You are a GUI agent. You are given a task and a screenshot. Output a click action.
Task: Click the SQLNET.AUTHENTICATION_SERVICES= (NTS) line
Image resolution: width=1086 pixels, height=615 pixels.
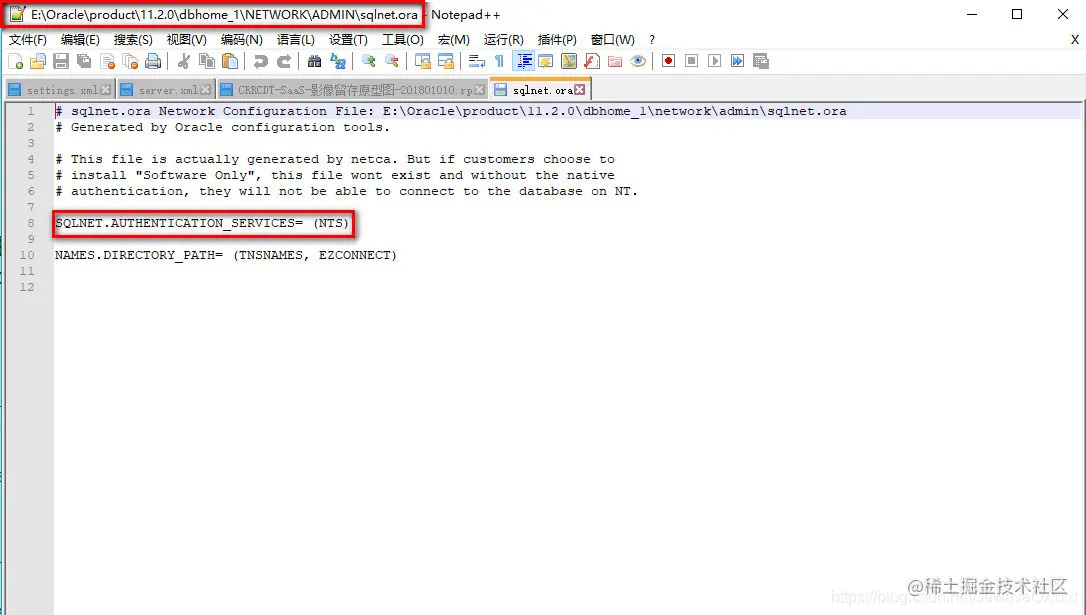point(202,223)
